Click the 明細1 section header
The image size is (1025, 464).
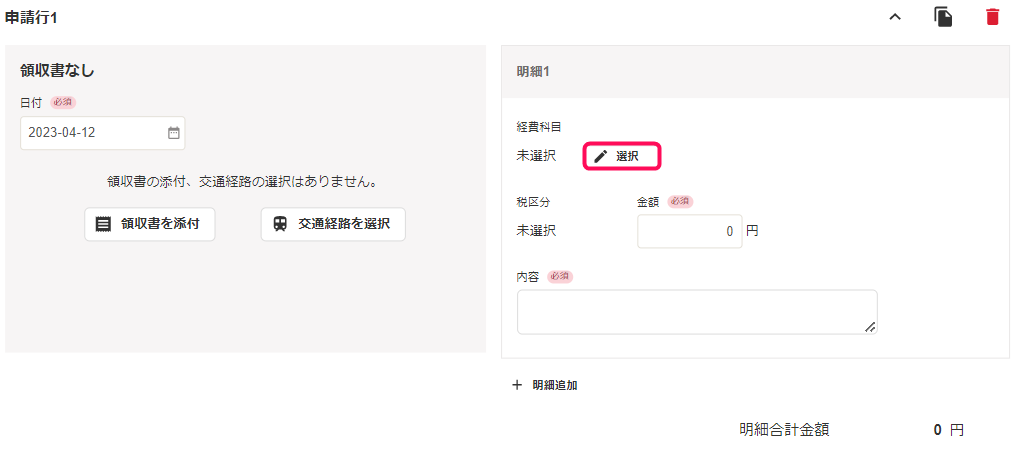pos(755,72)
